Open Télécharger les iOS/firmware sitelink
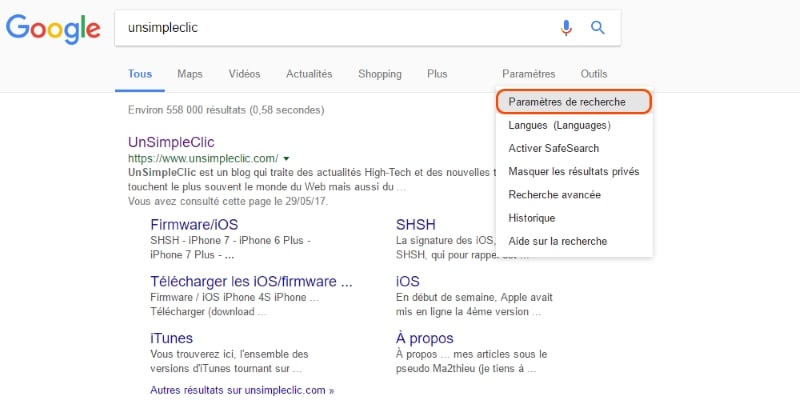800x405 pixels. (251, 282)
